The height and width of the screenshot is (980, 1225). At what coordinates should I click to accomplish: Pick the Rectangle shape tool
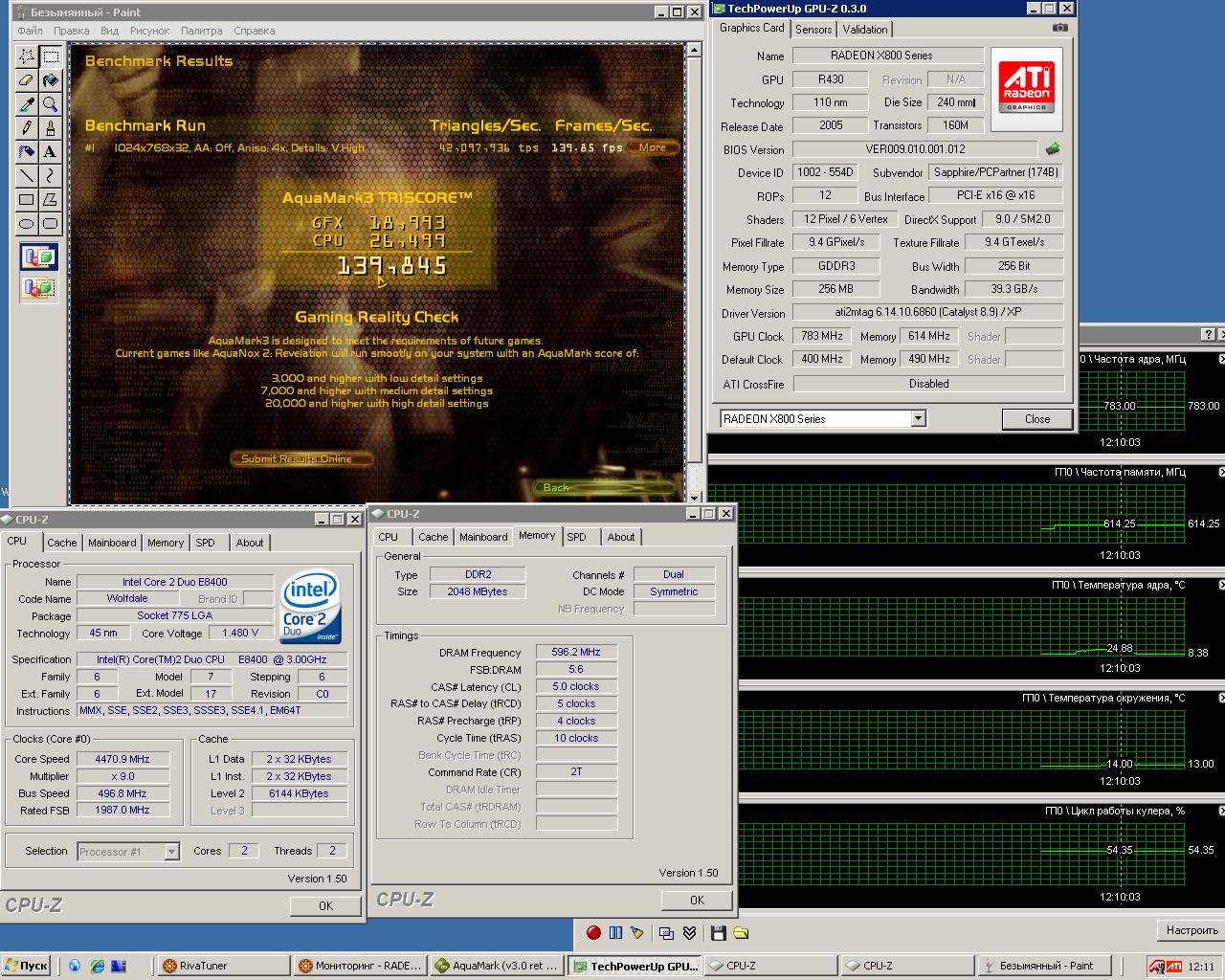click(x=27, y=199)
